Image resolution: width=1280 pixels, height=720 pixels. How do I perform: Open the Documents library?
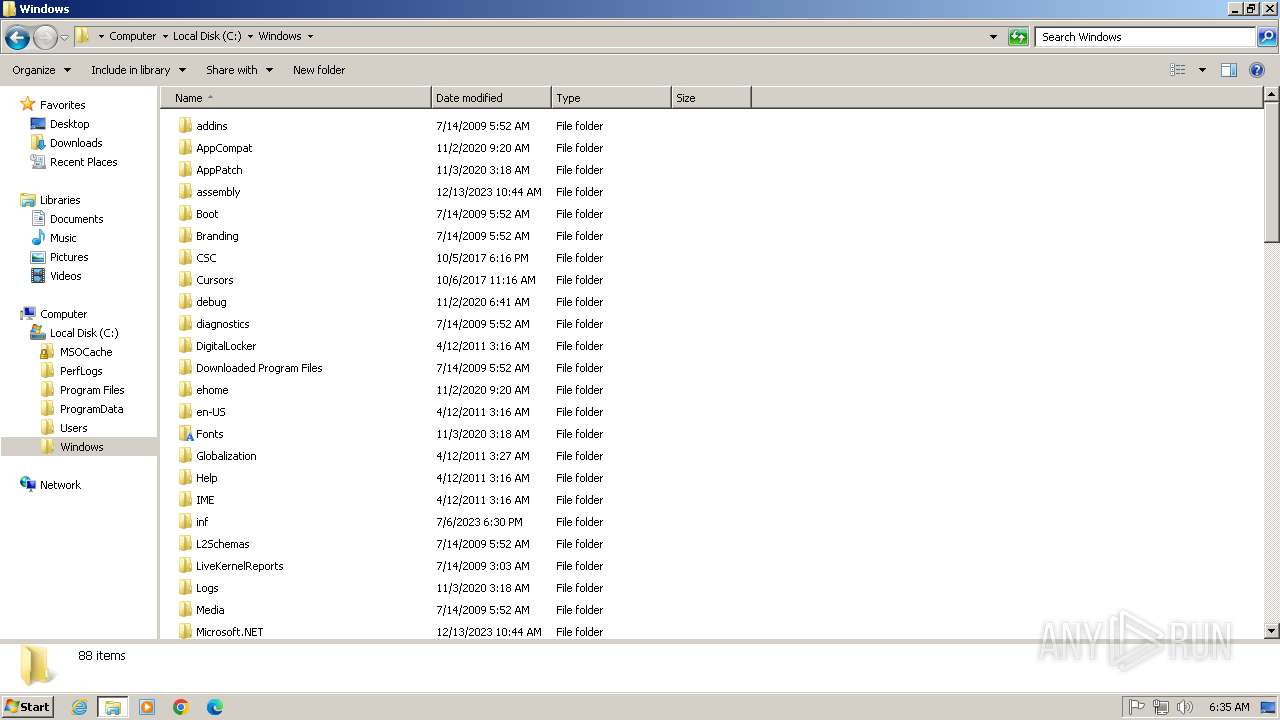click(x=76, y=219)
